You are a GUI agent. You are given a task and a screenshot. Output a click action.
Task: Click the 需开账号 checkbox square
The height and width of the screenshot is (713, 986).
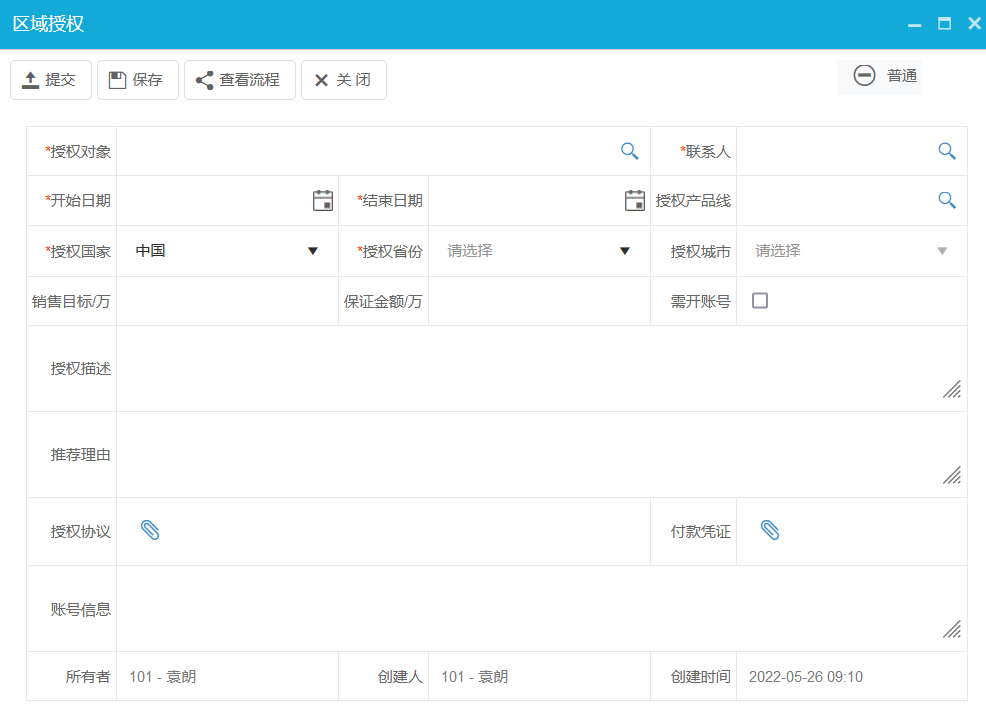759,299
